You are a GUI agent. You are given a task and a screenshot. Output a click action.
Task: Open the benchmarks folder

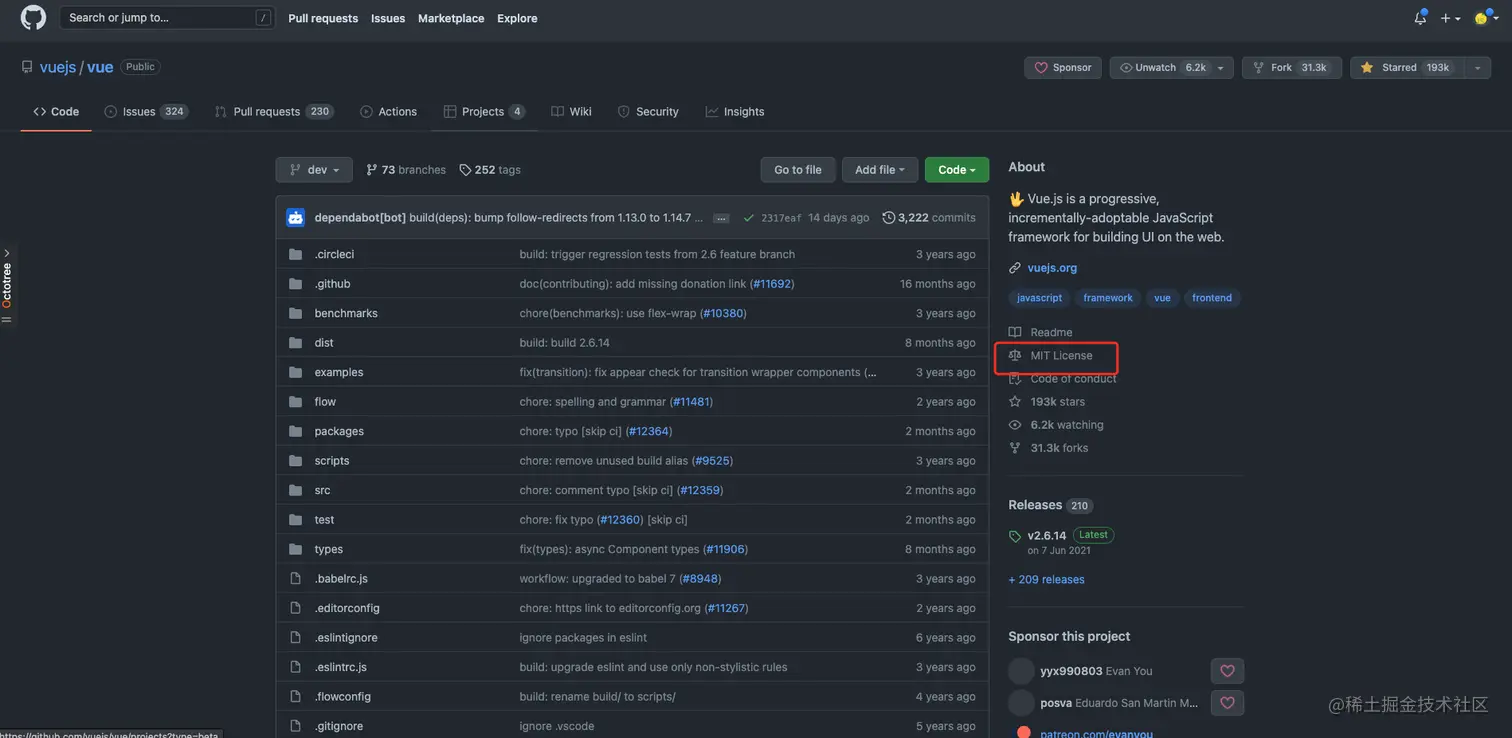[346, 313]
